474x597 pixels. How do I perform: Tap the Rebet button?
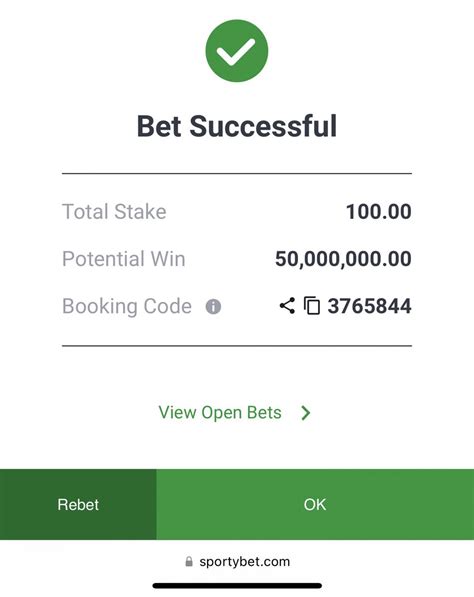pyautogui.click(x=78, y=504)
